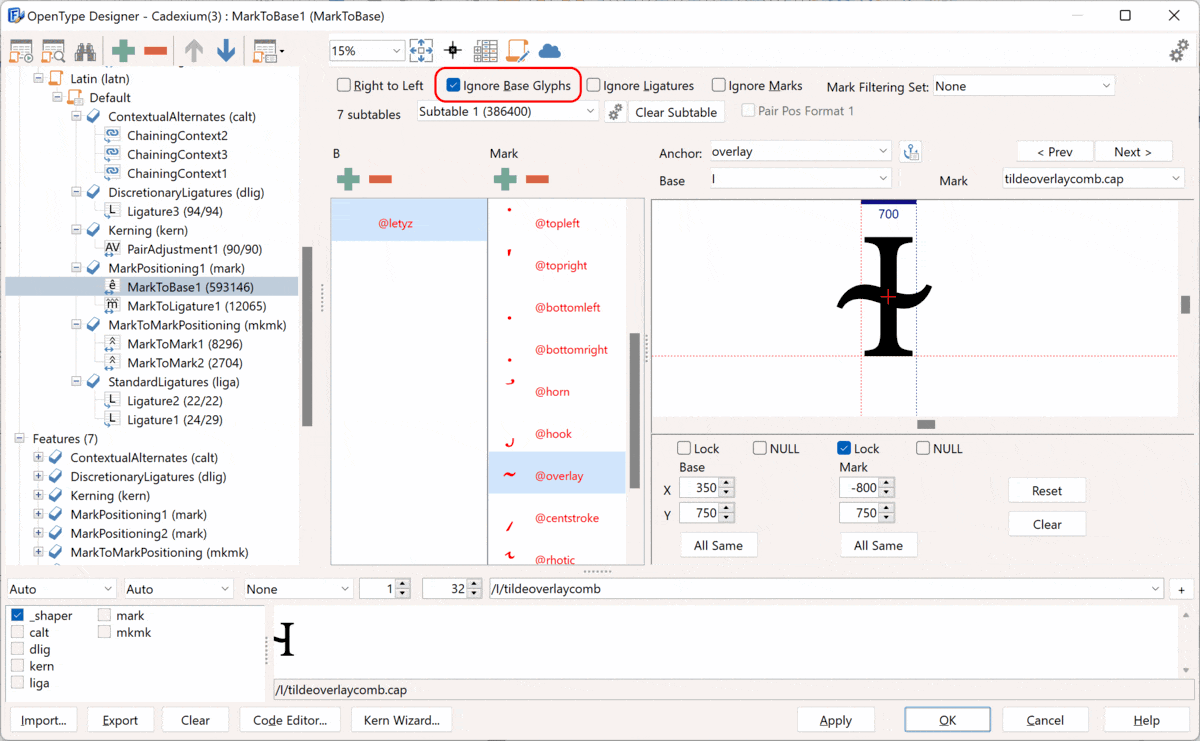Screen dimensions: 1200x741
Task: Click Clear Subtable button
Action: click(676, 112)
